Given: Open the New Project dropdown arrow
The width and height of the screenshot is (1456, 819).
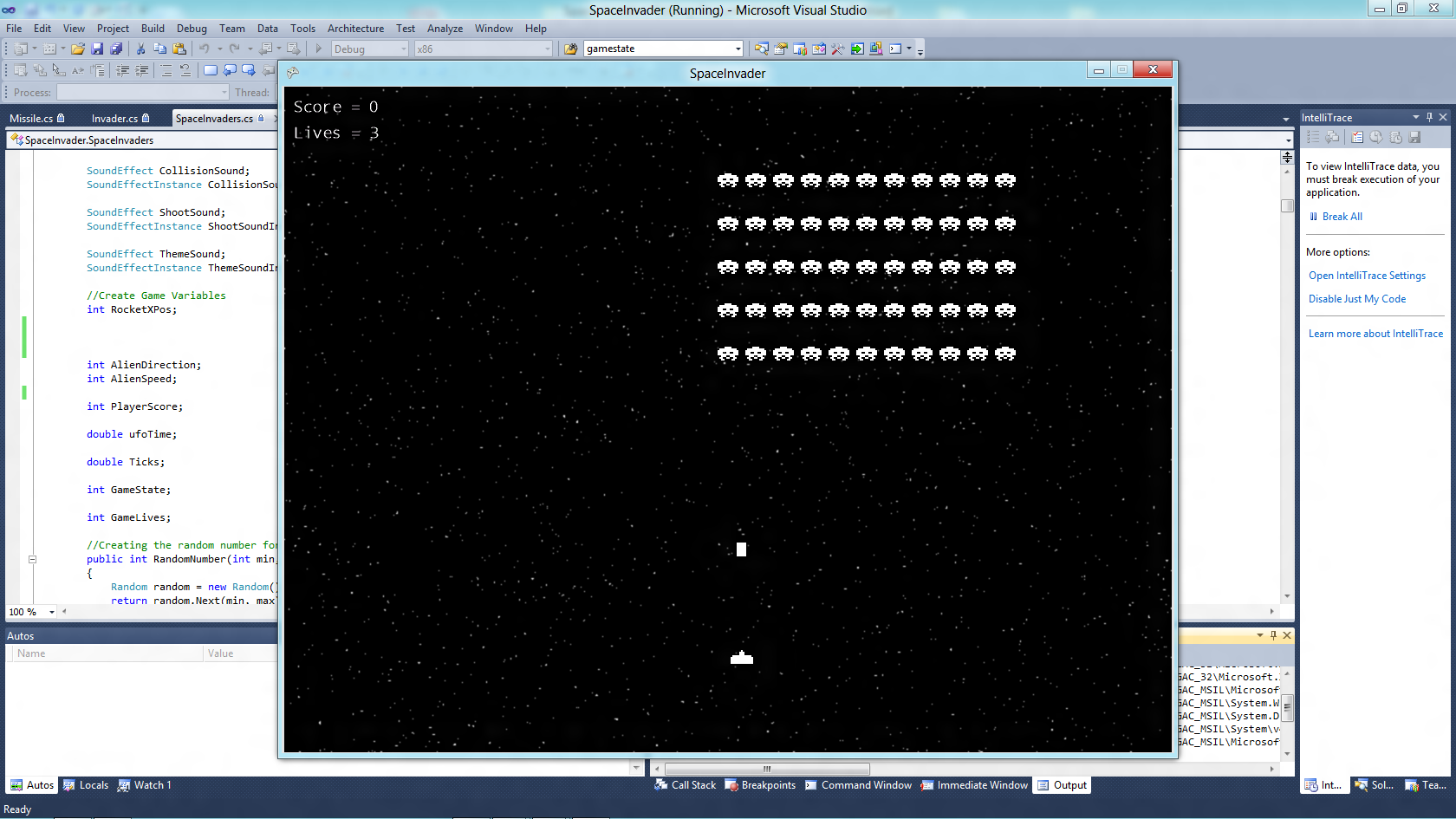Looking at the screenshot, I should point(35,49).
